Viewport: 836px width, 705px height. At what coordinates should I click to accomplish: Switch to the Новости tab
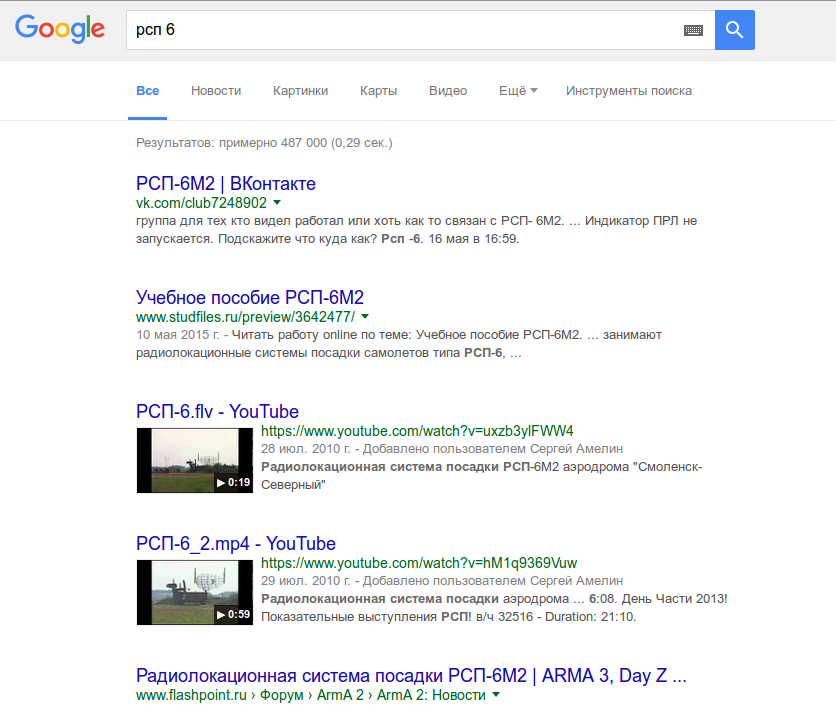point(216,91)
